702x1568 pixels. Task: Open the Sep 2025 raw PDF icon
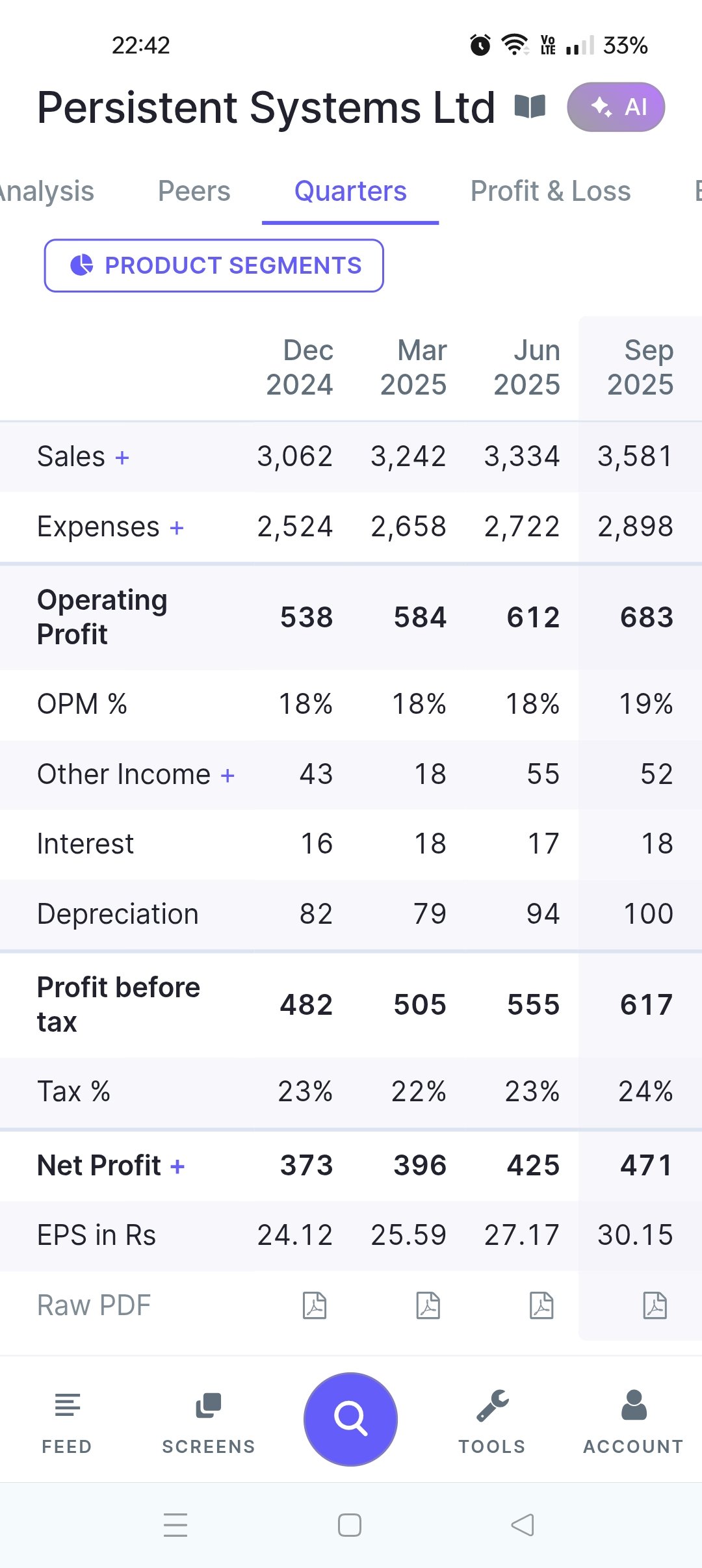(655, 1305)
